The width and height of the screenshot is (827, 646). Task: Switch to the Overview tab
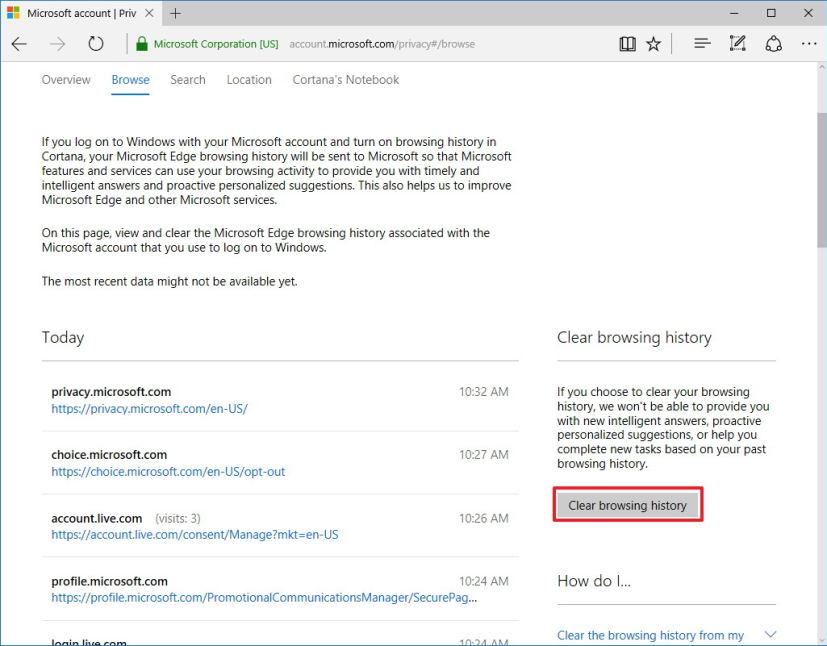(66, 80)
